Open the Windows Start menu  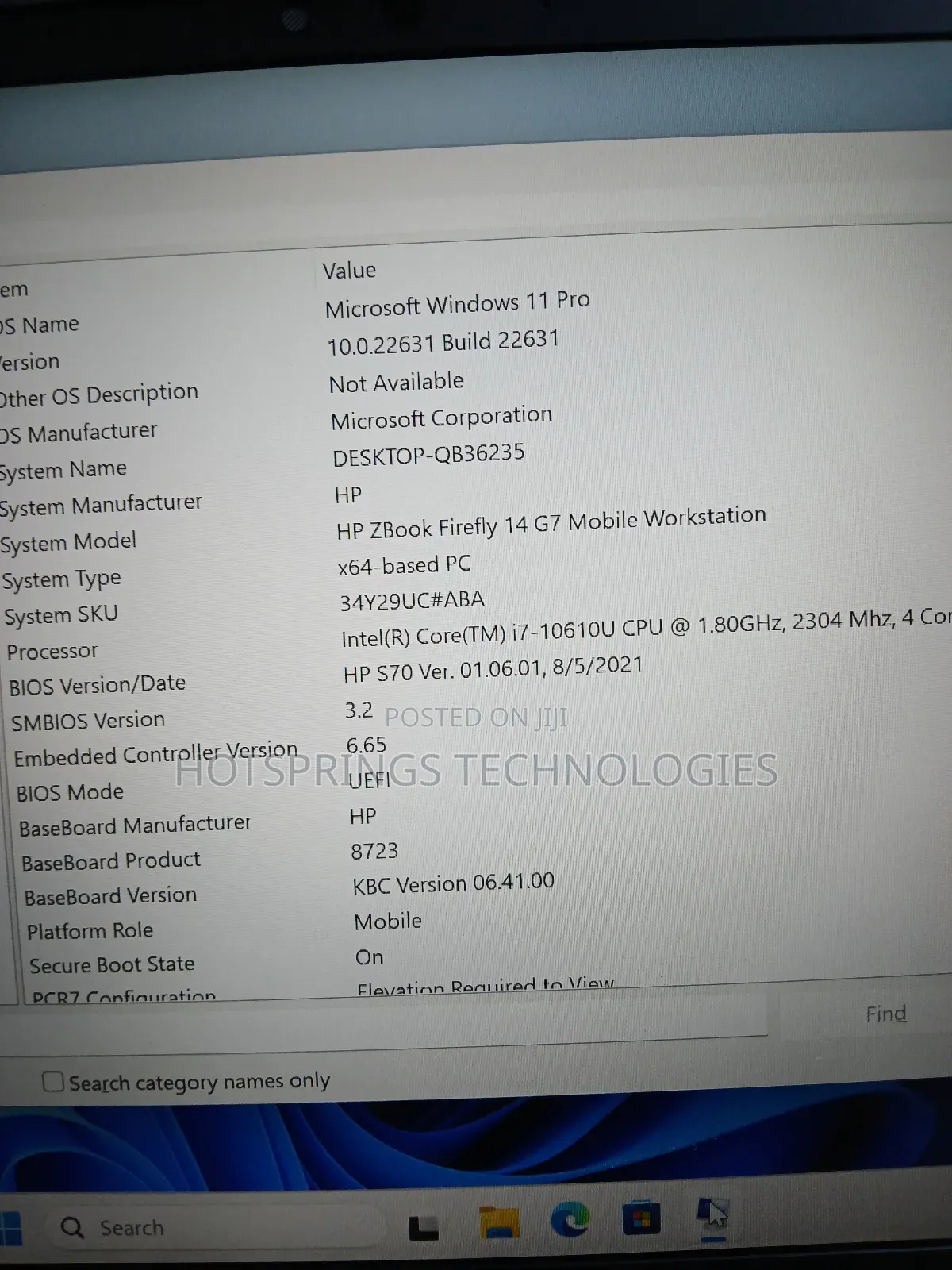point(10,1230)
